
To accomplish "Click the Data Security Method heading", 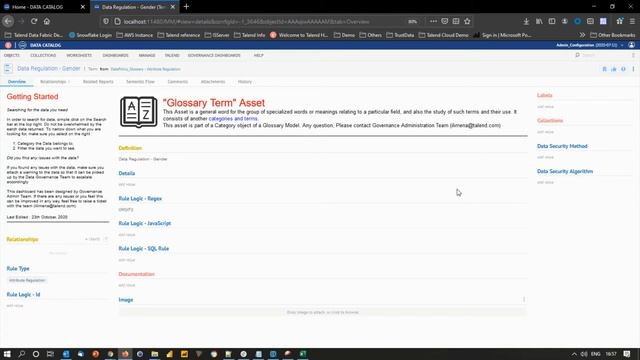I will [562, 146].
